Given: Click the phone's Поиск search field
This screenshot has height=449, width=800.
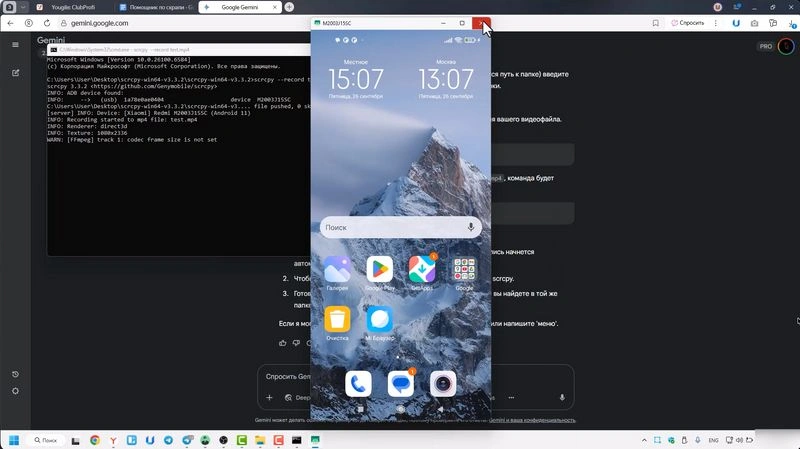Looking at the screenshot, I should point(401,227).
